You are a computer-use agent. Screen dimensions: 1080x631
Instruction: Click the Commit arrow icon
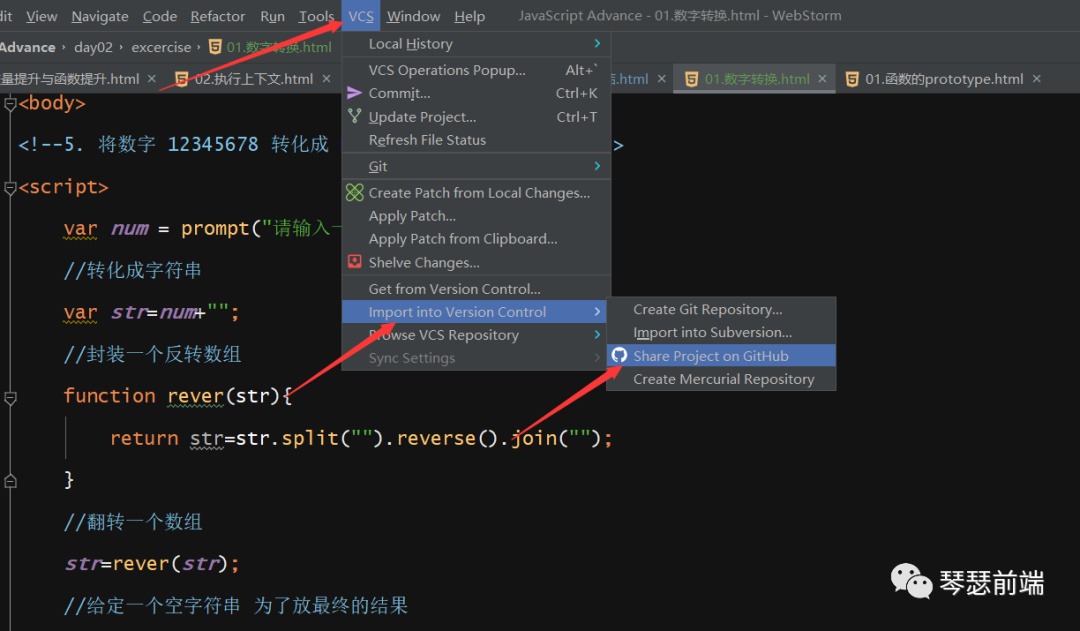(354, 93)
